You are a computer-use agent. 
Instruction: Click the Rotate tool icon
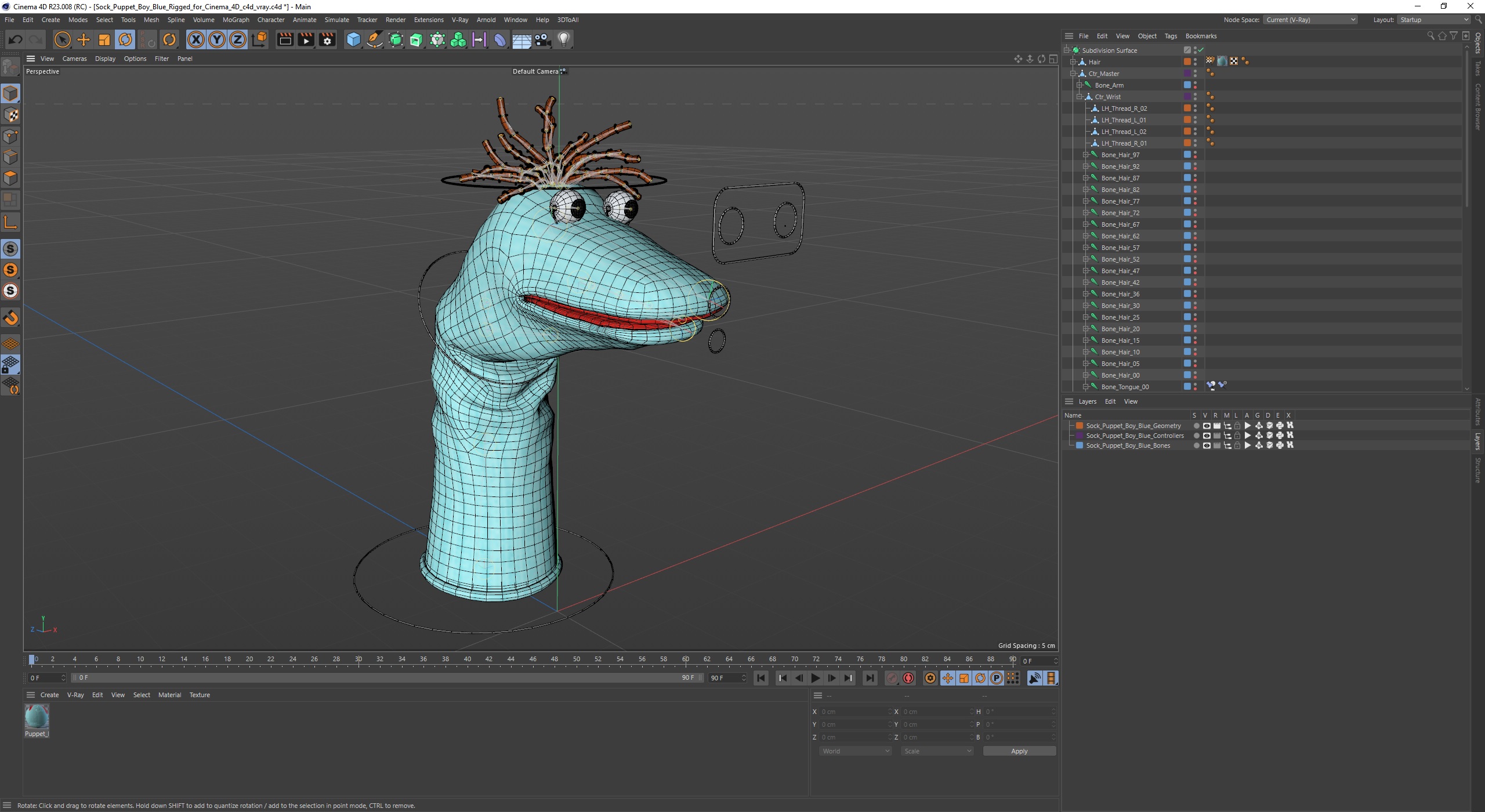125,40
